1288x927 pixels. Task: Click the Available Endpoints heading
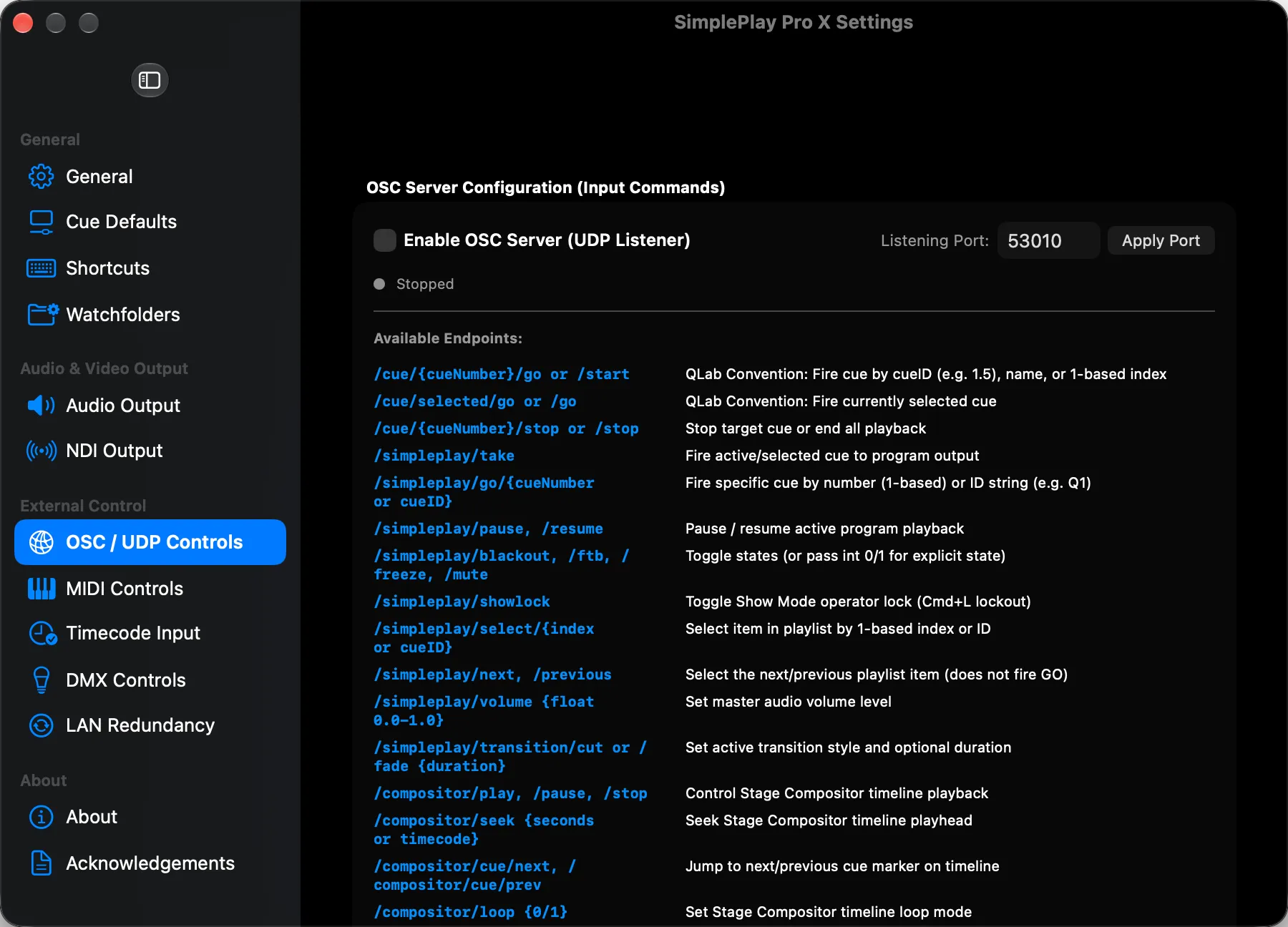point(448,338)
